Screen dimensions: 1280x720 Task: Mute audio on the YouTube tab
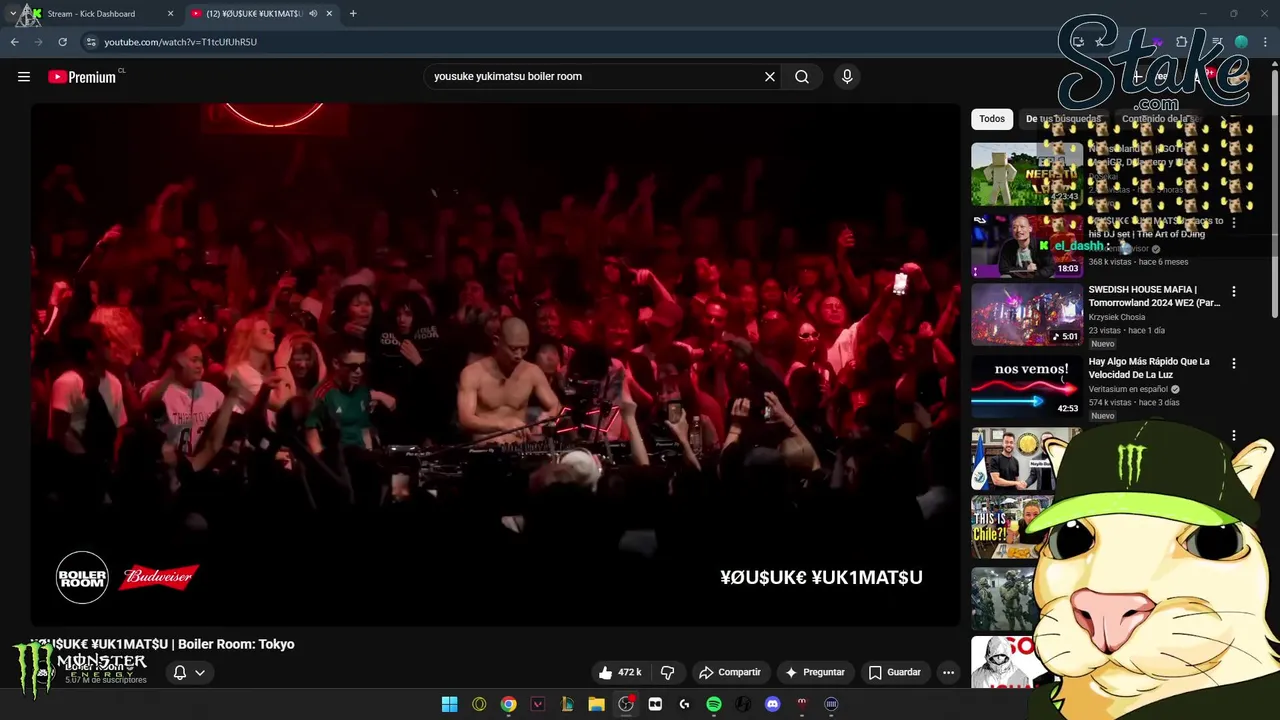pyautogui.click(x=313, y=14)
